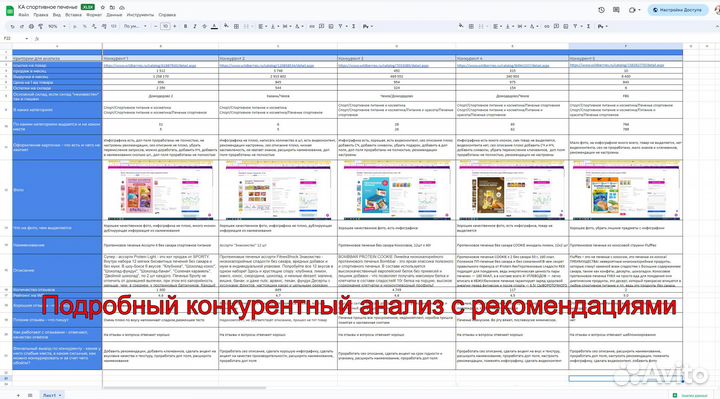Collapse the toolbar with chevron at far right
Screen dimensions: 720x399
(x=717, y=27)
